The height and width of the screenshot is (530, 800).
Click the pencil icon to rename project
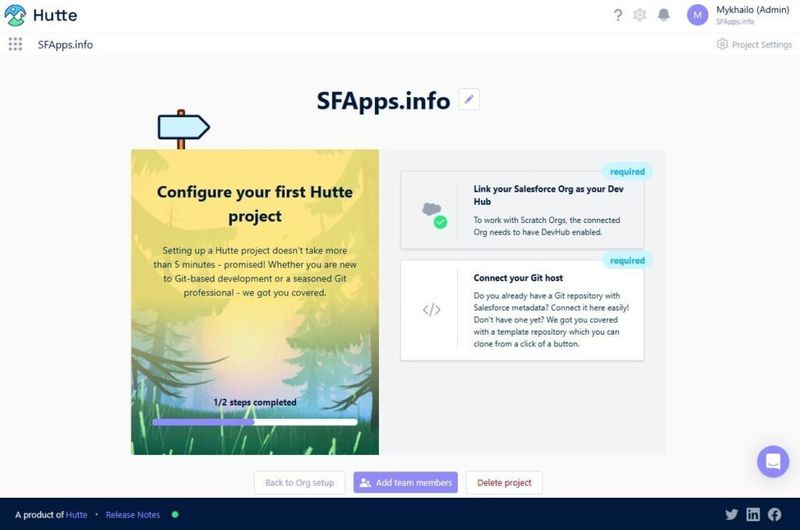469,99
